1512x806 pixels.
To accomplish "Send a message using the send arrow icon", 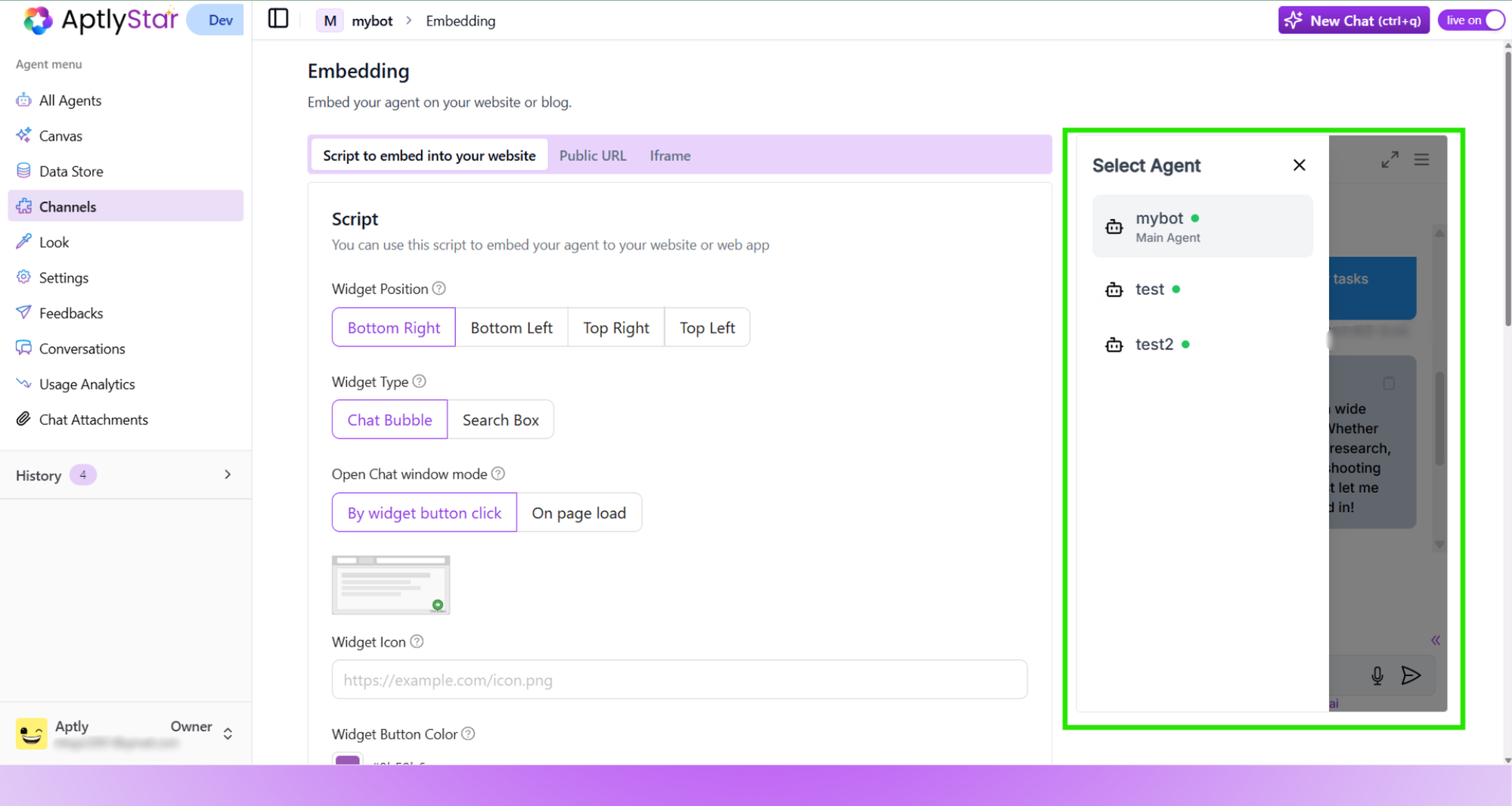I will (x=1411, y=675).
